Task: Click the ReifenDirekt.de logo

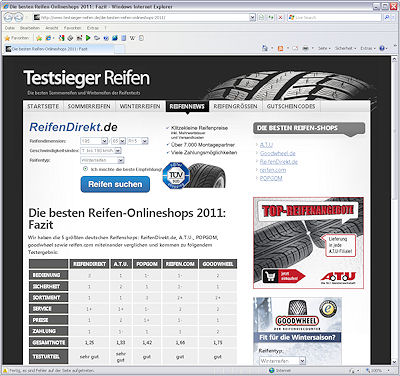Action: click(73, 127)
